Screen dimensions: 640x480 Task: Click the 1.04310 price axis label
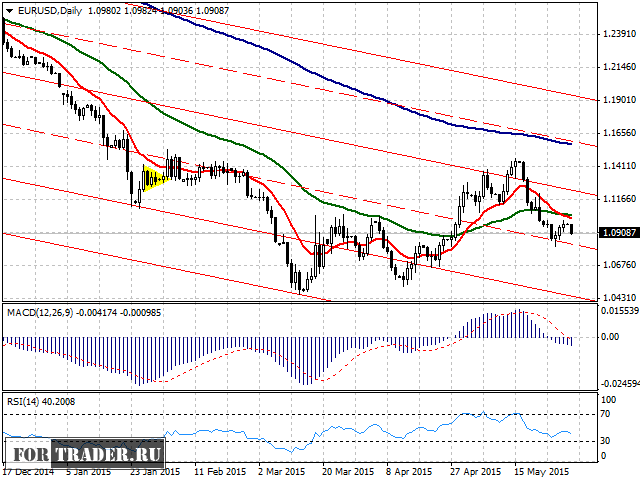[x=619, y=298]
